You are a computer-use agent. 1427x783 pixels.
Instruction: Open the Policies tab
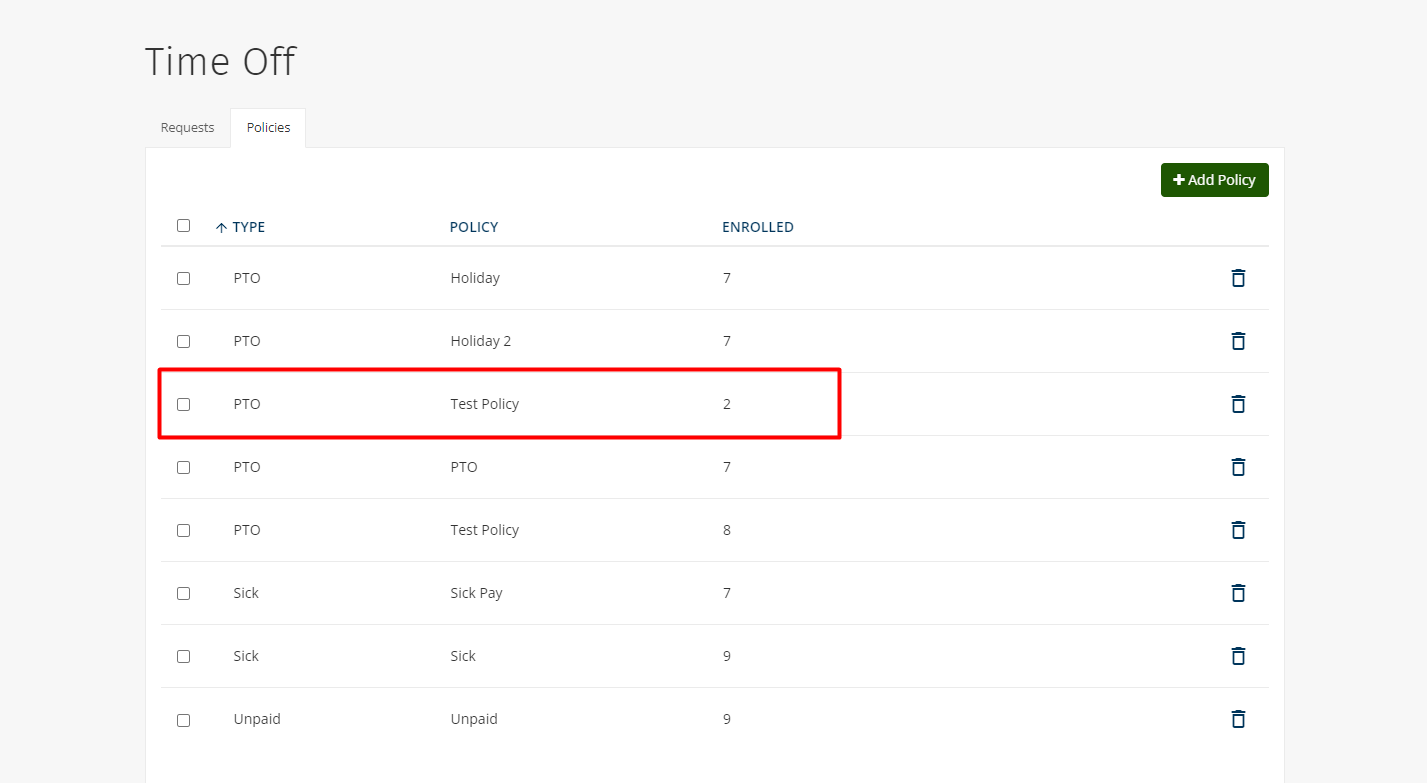(x=268, y=128)
